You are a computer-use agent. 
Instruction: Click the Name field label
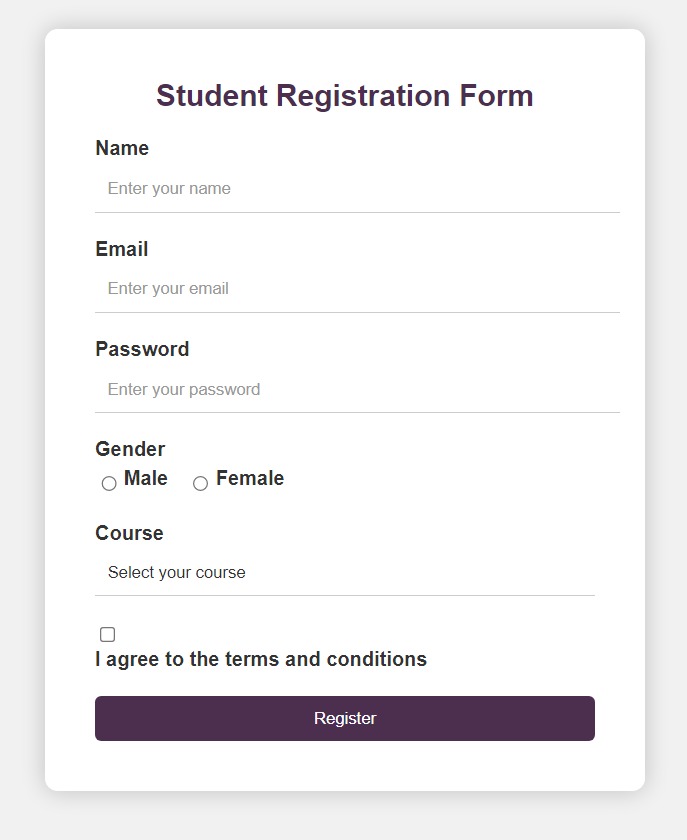pyautogui.click(x=122, y=148)
